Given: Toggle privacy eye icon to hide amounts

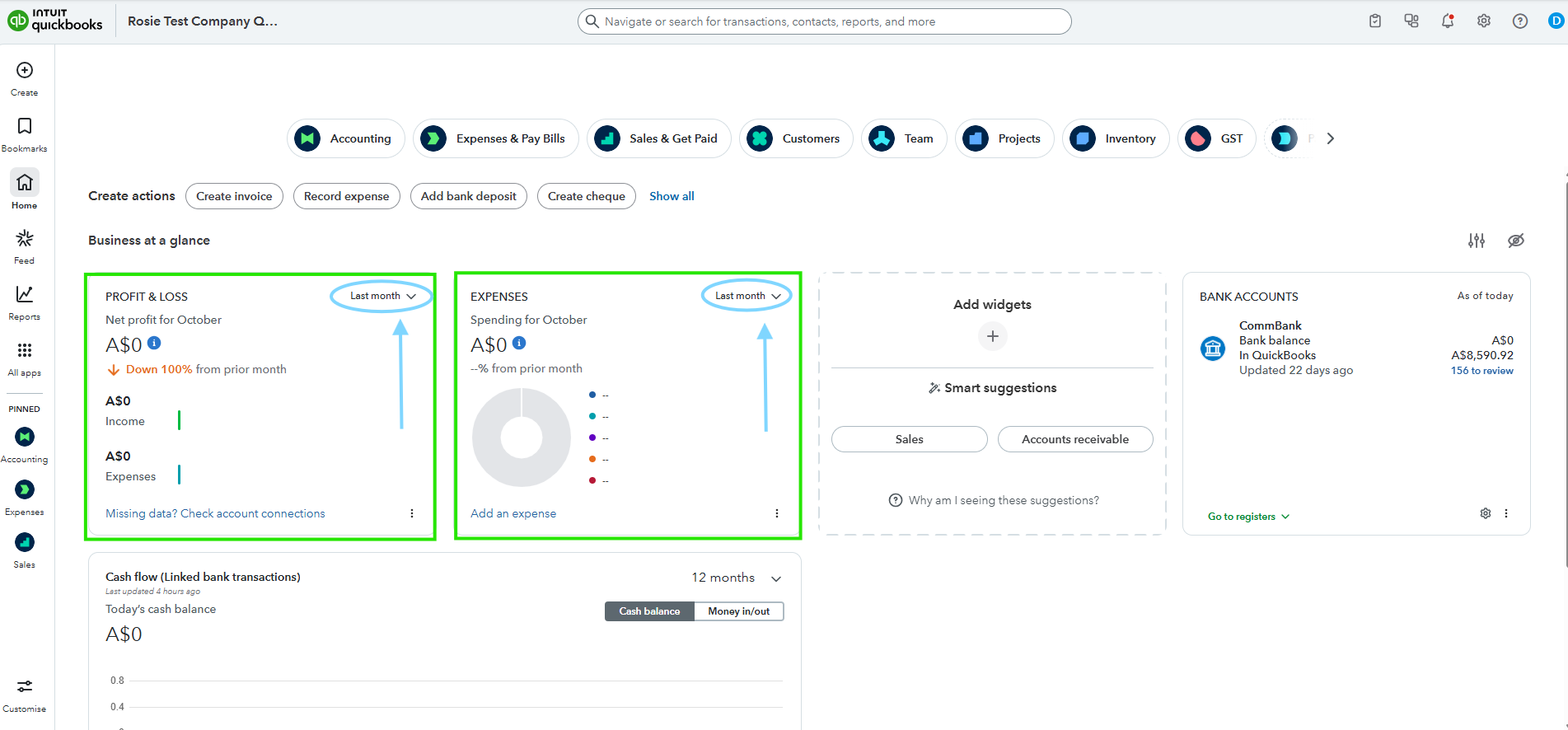Looking at the screenshot, I should coord(1515,241).
